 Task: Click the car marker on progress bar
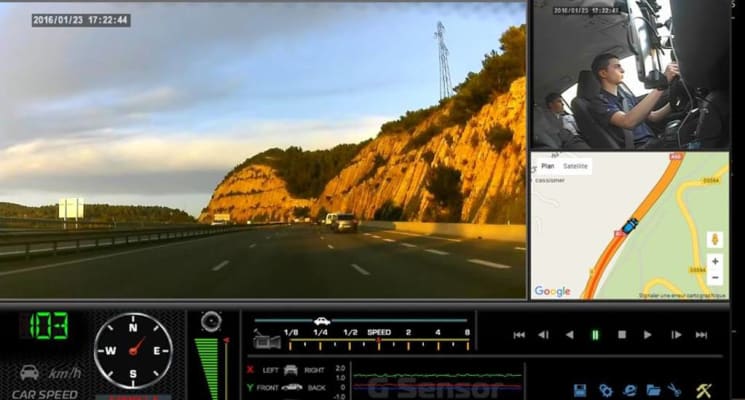[322, 321]
